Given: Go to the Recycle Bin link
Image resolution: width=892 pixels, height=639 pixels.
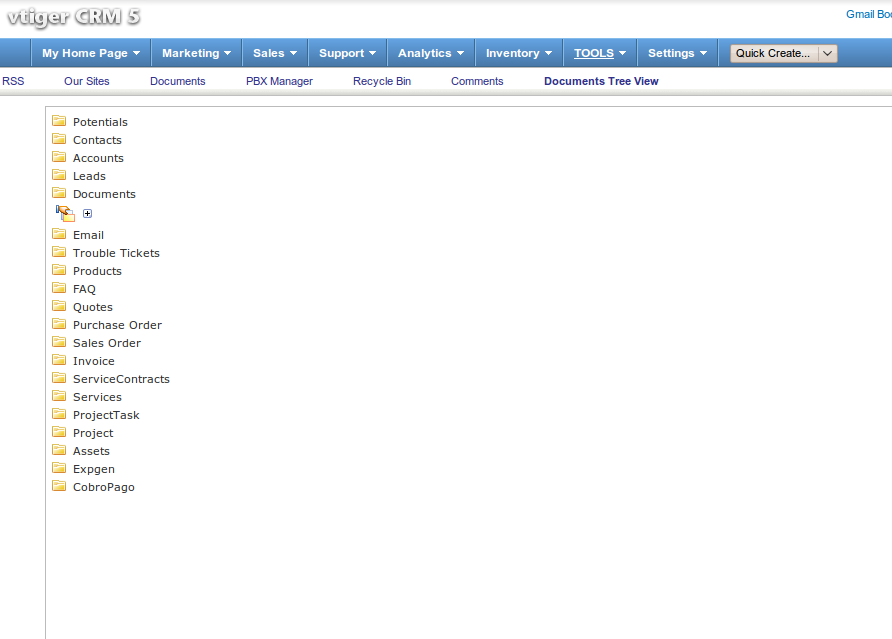Looking at the screenshot, I should pos(381,81).
